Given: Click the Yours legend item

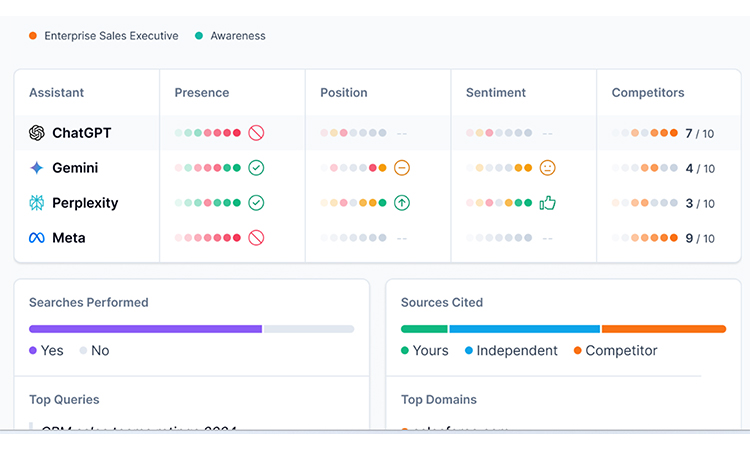Looking at the screenshot, I should tap(425, 351).
